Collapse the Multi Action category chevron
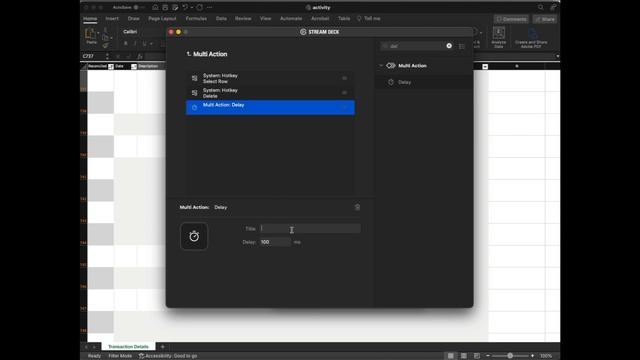The image size is (640, 360). tap(381, 65)
